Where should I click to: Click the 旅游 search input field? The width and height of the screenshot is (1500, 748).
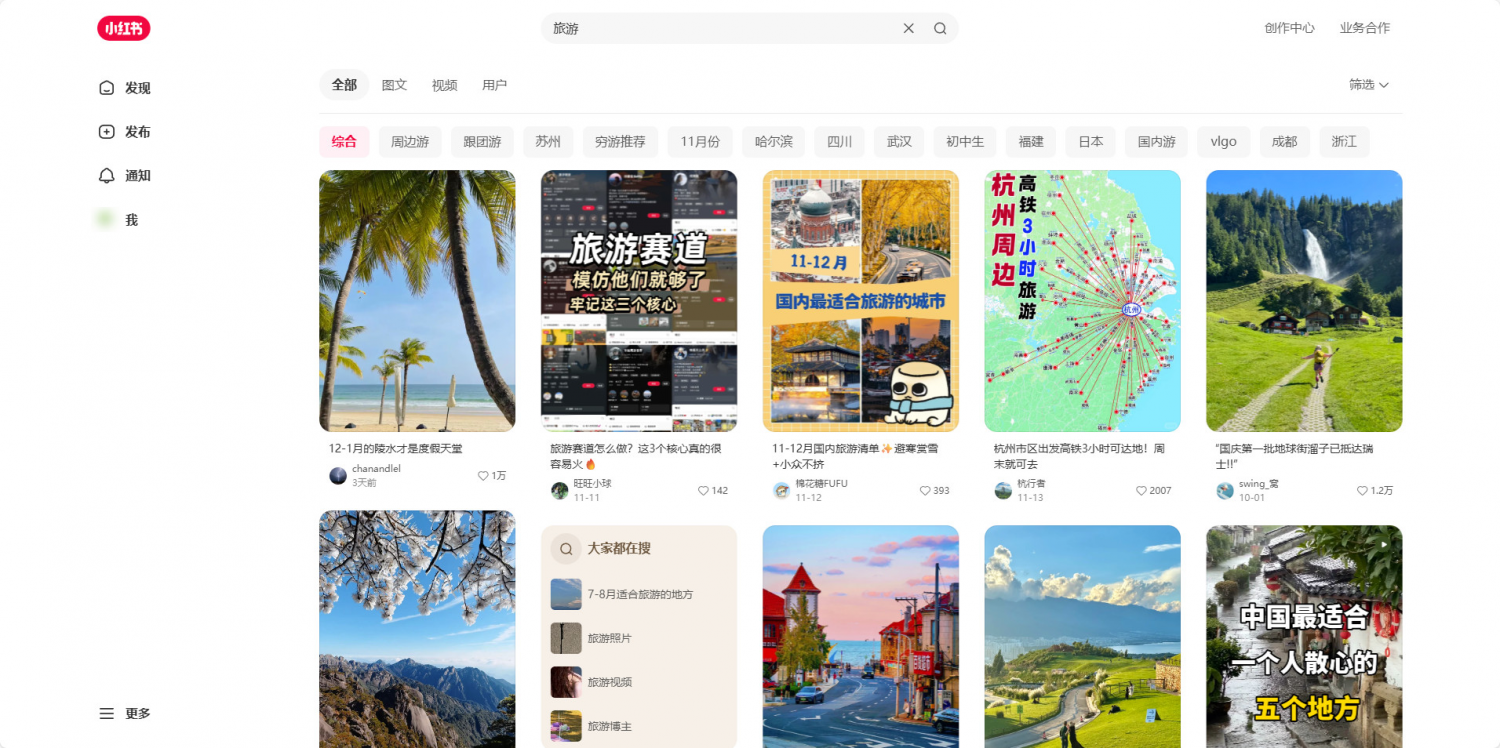720,28
